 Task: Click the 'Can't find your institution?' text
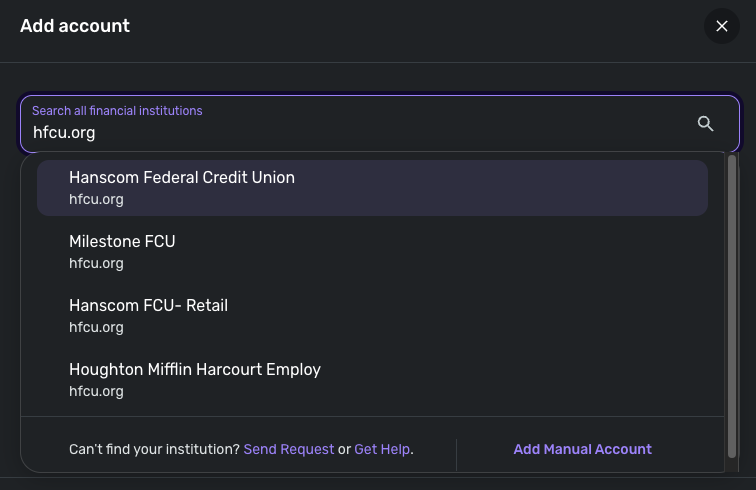pos(154,449)
